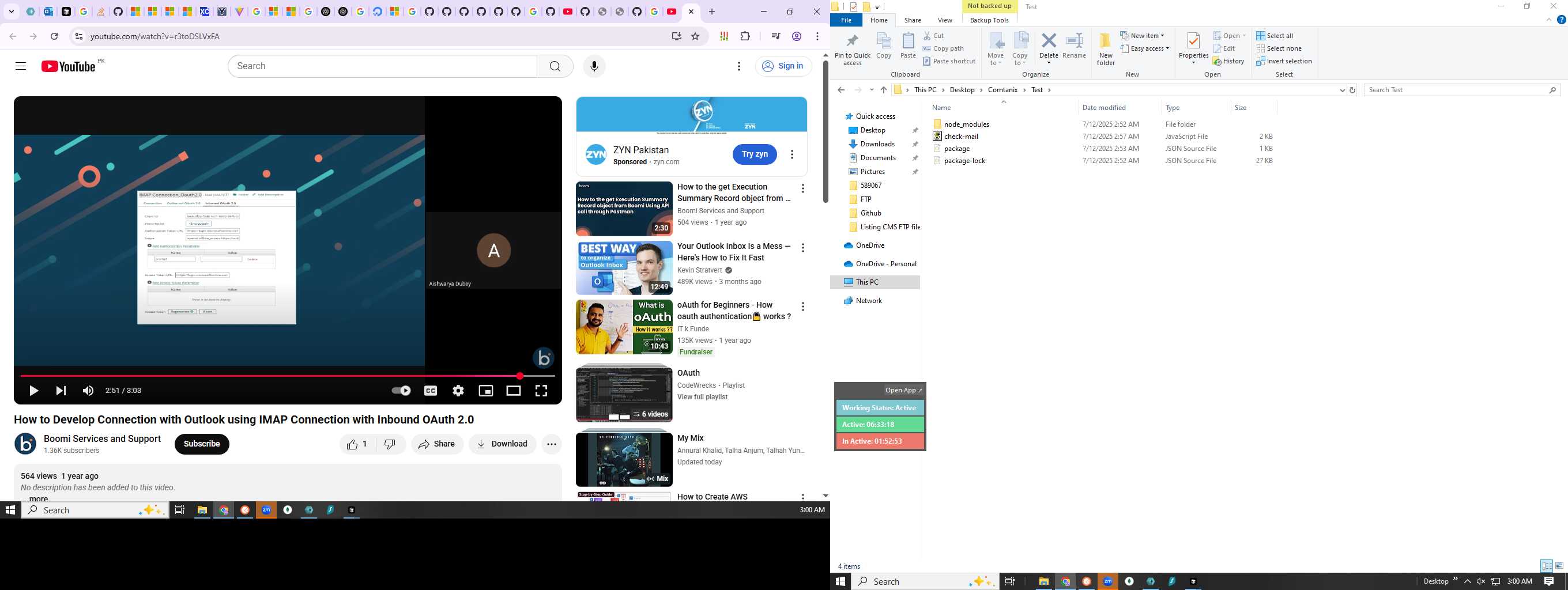Select the check-mail JavaScript file
Screen dimensions: 1568x590
coord(961,136)
